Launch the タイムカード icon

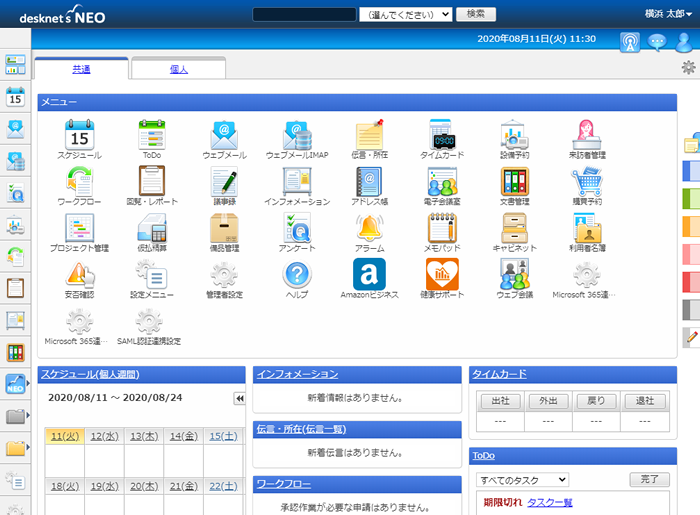pos(441,135)
